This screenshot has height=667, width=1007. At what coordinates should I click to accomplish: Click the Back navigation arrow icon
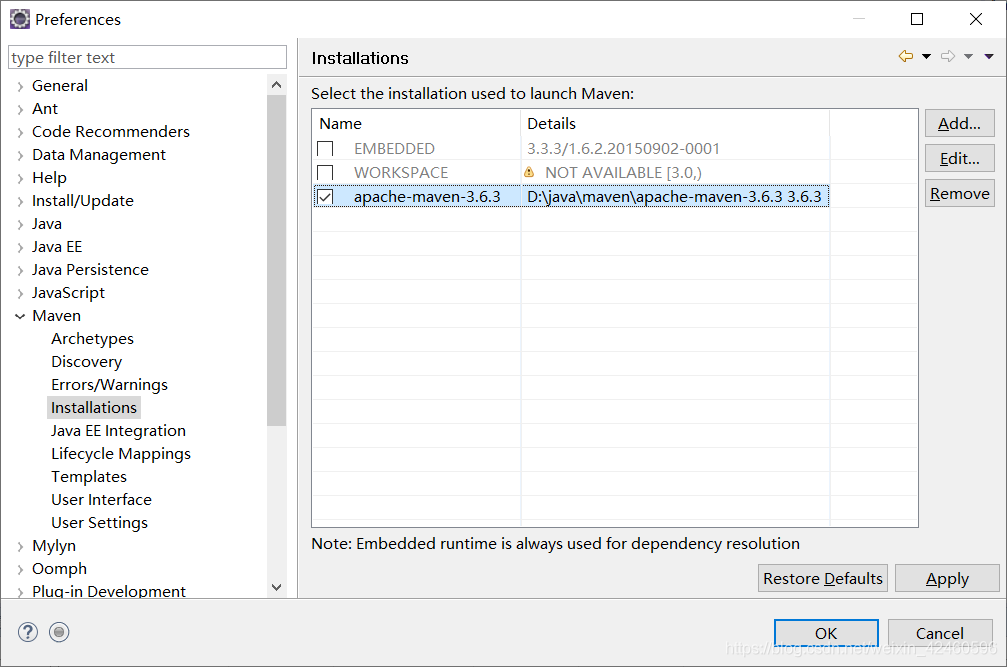906,57
